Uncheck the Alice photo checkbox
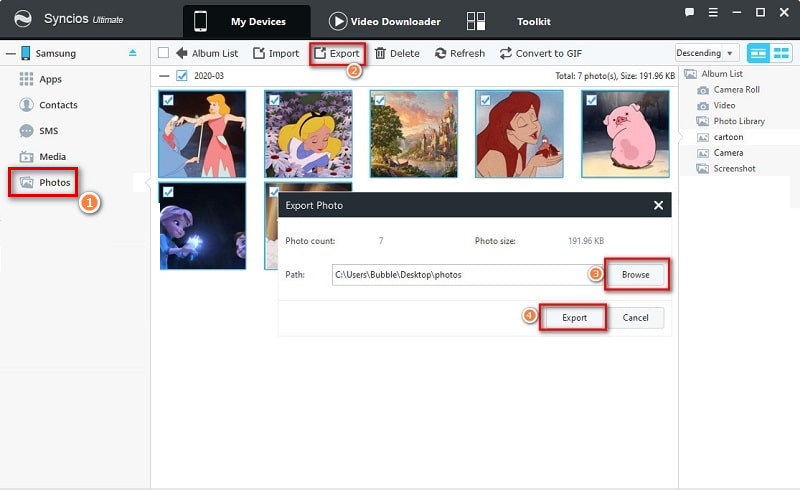The image size is (800, 490). click(x=274, y=100)
